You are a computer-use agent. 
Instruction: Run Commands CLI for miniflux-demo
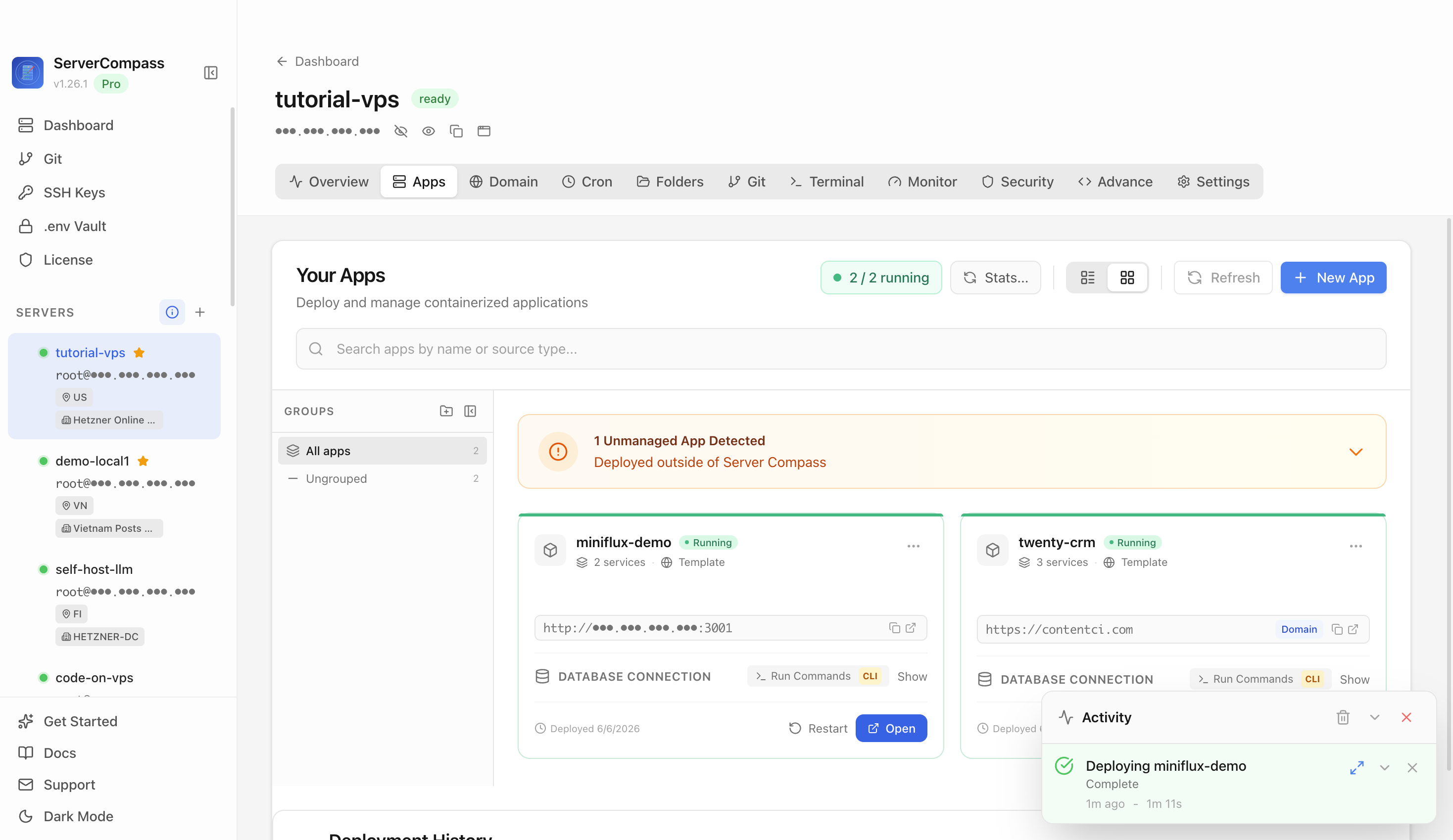tap(818, 676)
